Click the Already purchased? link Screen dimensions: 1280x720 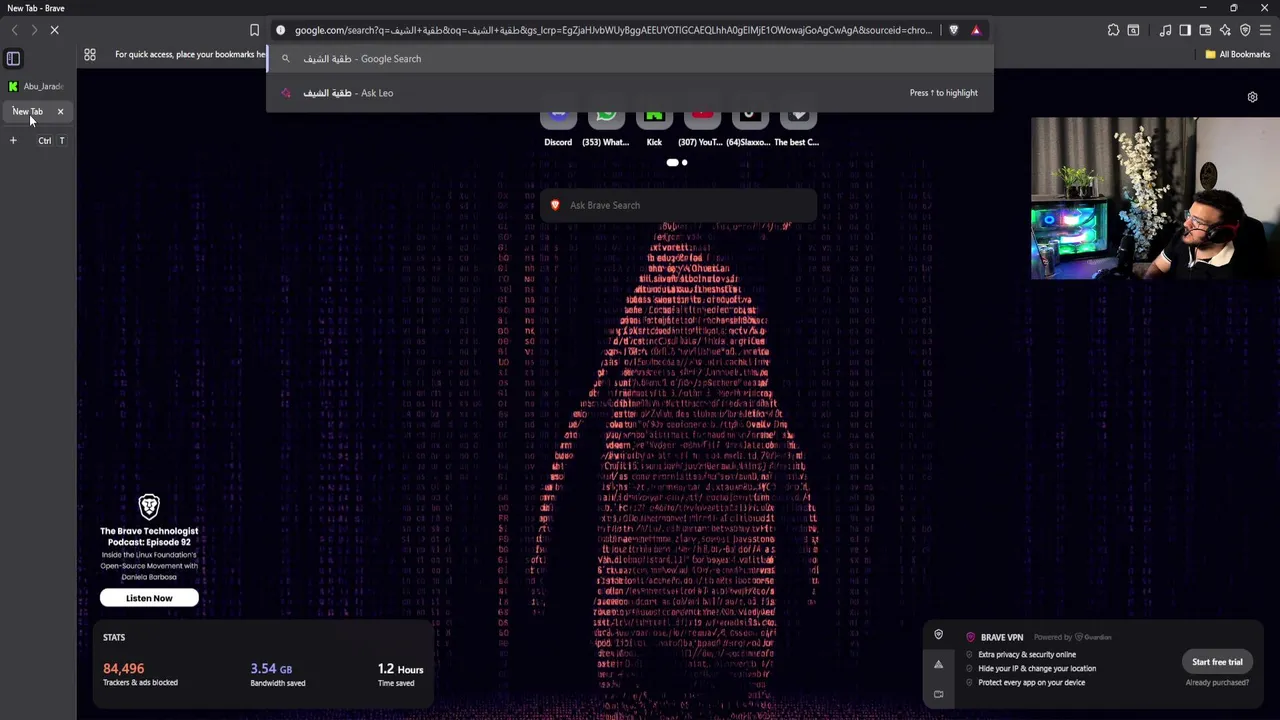pyautogui.click(x=1217, y=682)
